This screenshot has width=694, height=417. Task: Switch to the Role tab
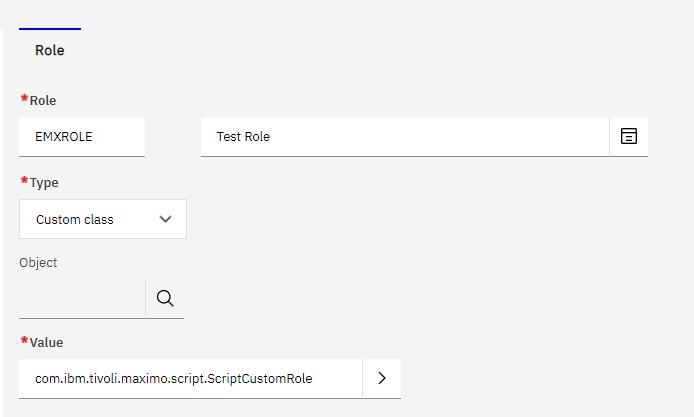pyautogui.click(x=50, y=50)
